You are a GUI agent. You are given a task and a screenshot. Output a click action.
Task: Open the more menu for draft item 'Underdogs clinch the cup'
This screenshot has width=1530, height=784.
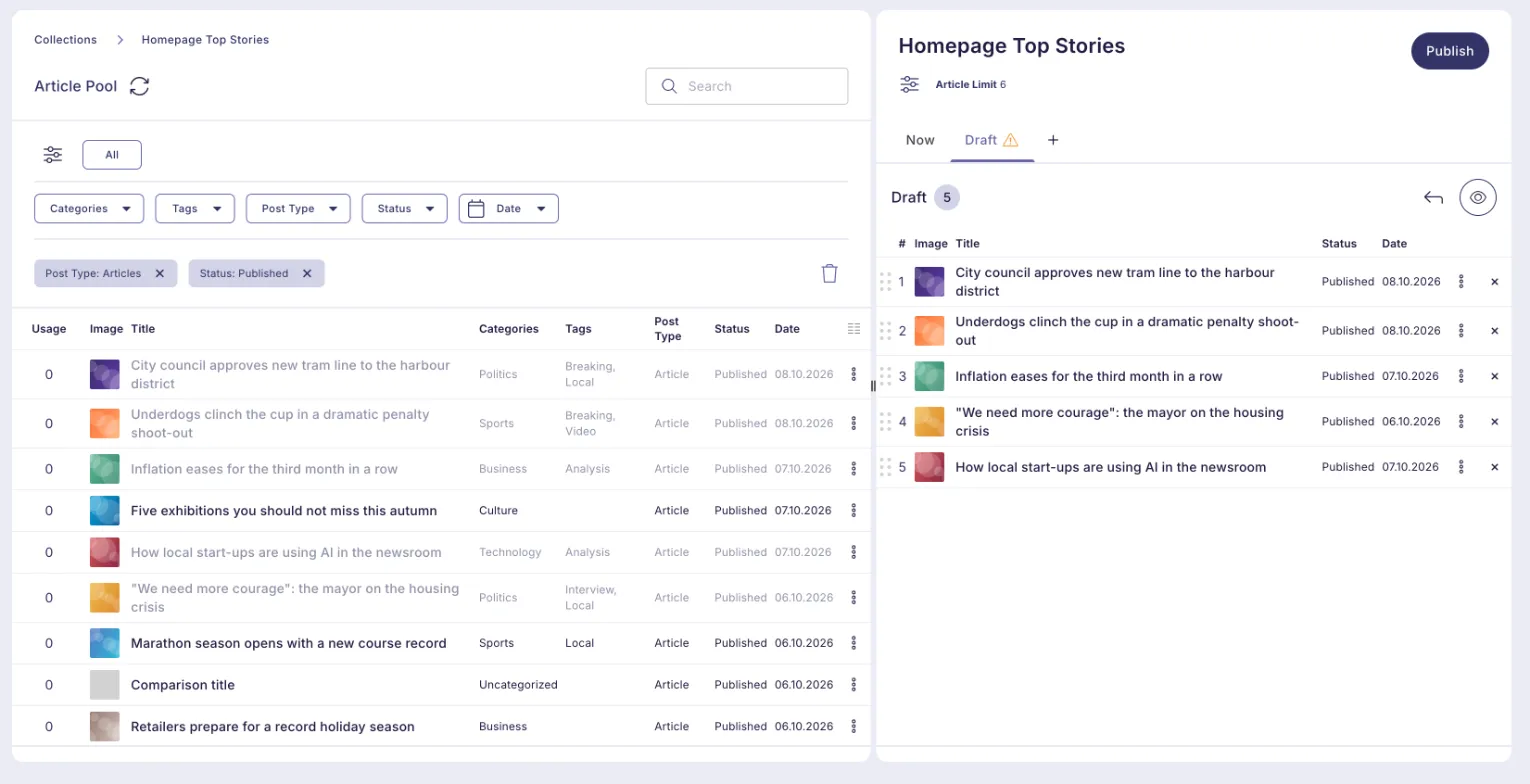[x=1461, y=330]
